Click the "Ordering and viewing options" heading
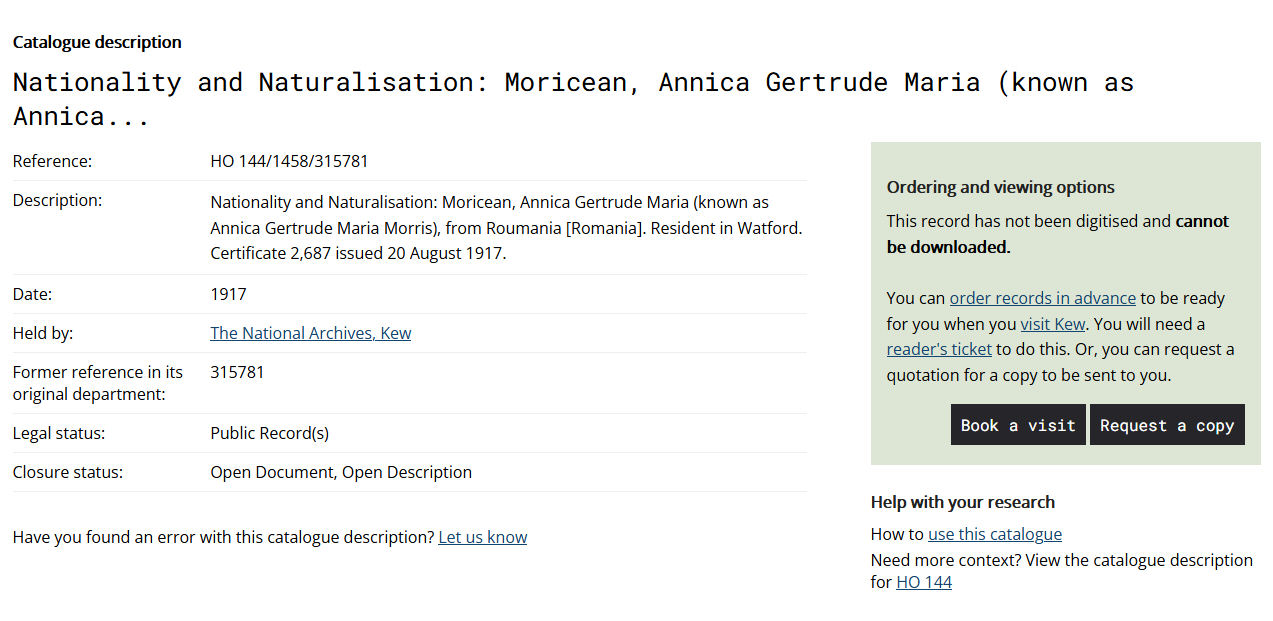Screen dimensions: 1273x621 coord(1001,187)
